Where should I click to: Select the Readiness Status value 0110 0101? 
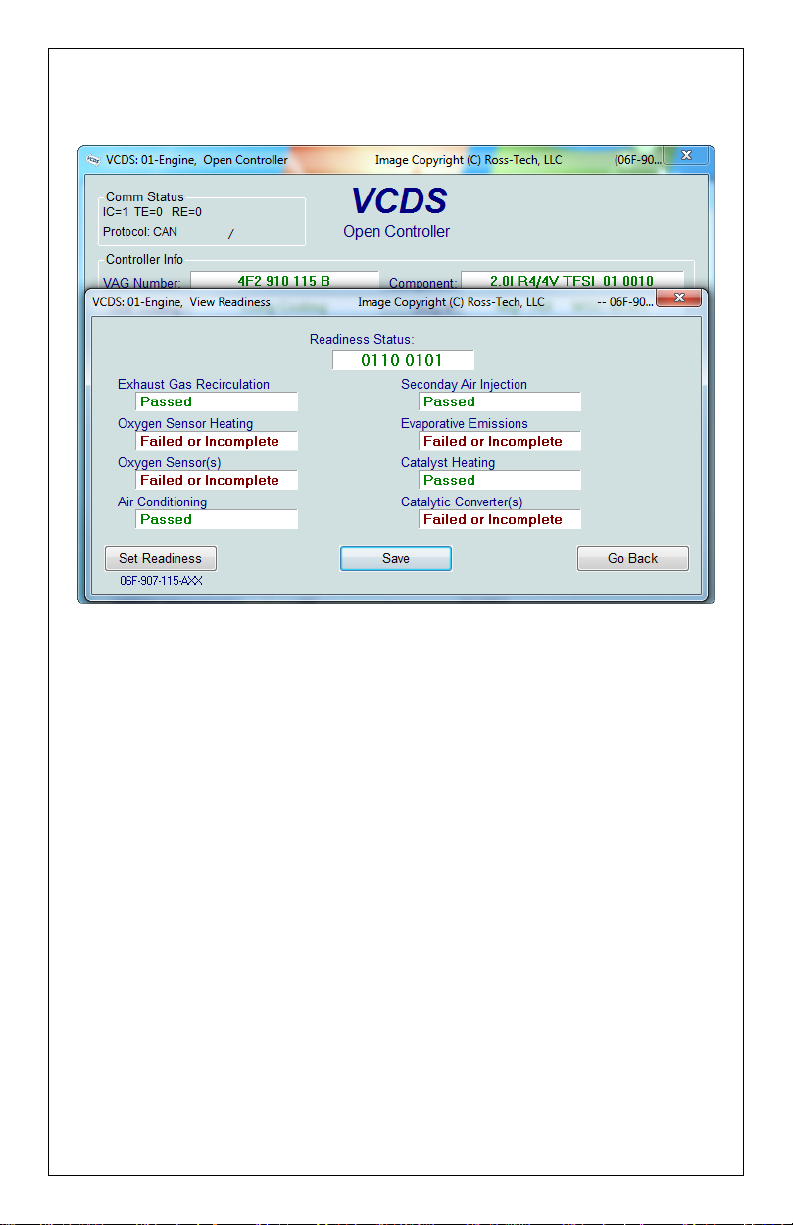point(403,360)
